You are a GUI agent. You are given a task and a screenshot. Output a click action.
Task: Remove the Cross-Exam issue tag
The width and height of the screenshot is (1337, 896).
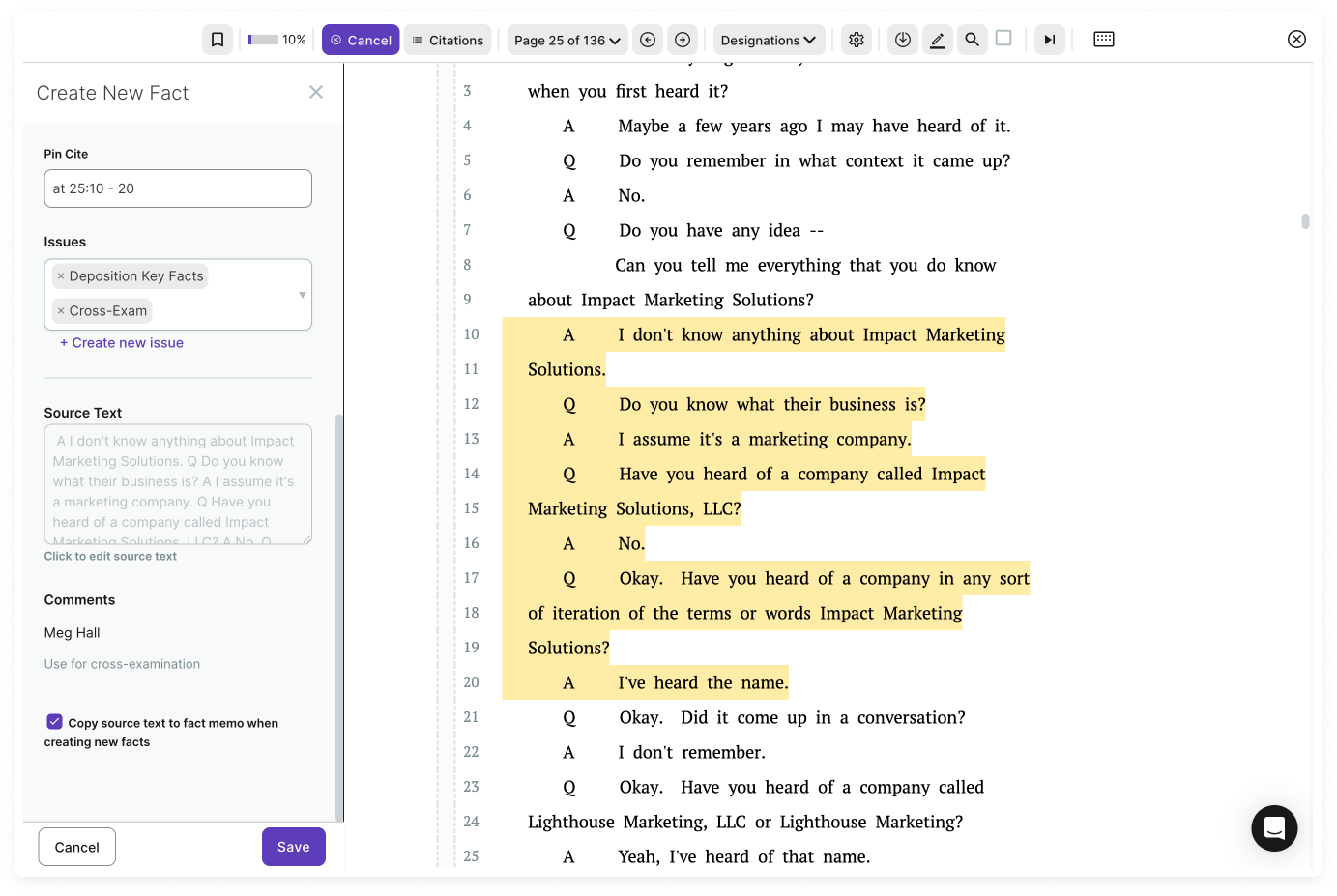[x=61, y=311]
